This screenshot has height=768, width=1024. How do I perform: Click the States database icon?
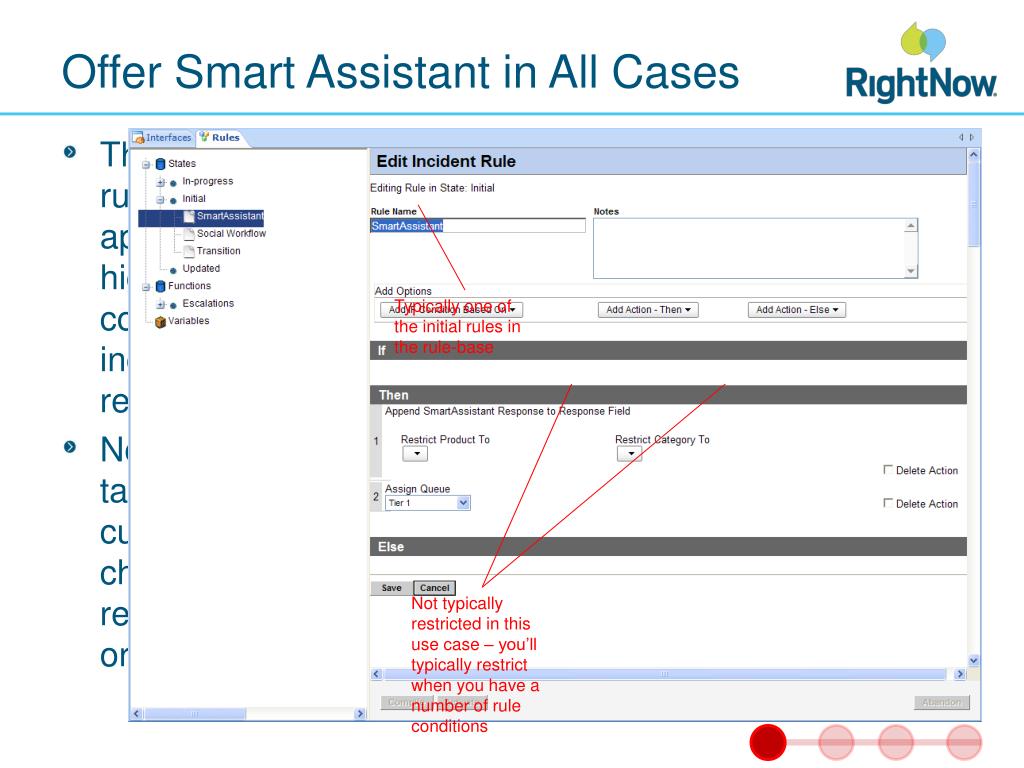point(161,164)
